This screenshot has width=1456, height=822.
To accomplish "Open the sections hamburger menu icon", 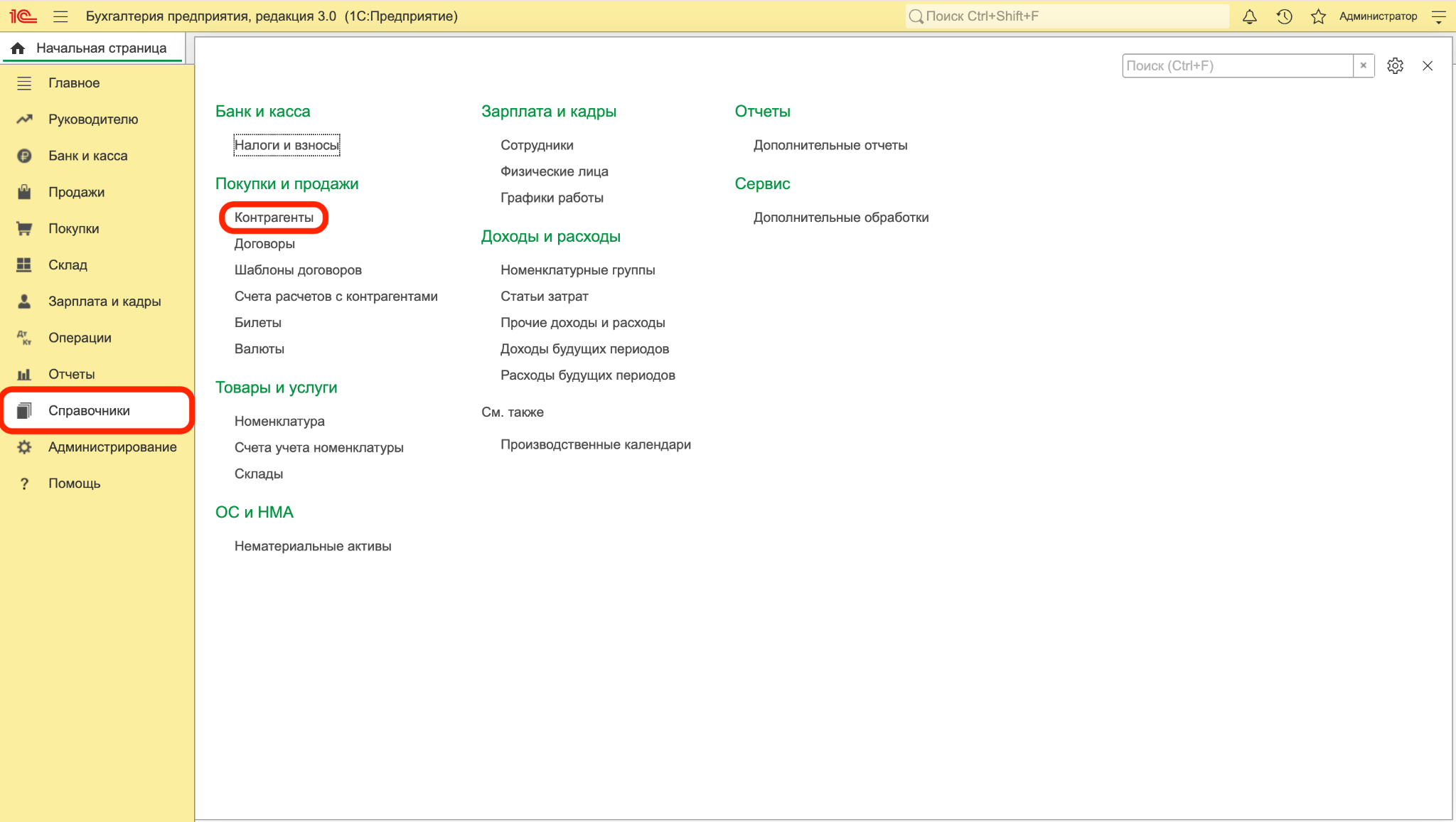I will point(60,16).
